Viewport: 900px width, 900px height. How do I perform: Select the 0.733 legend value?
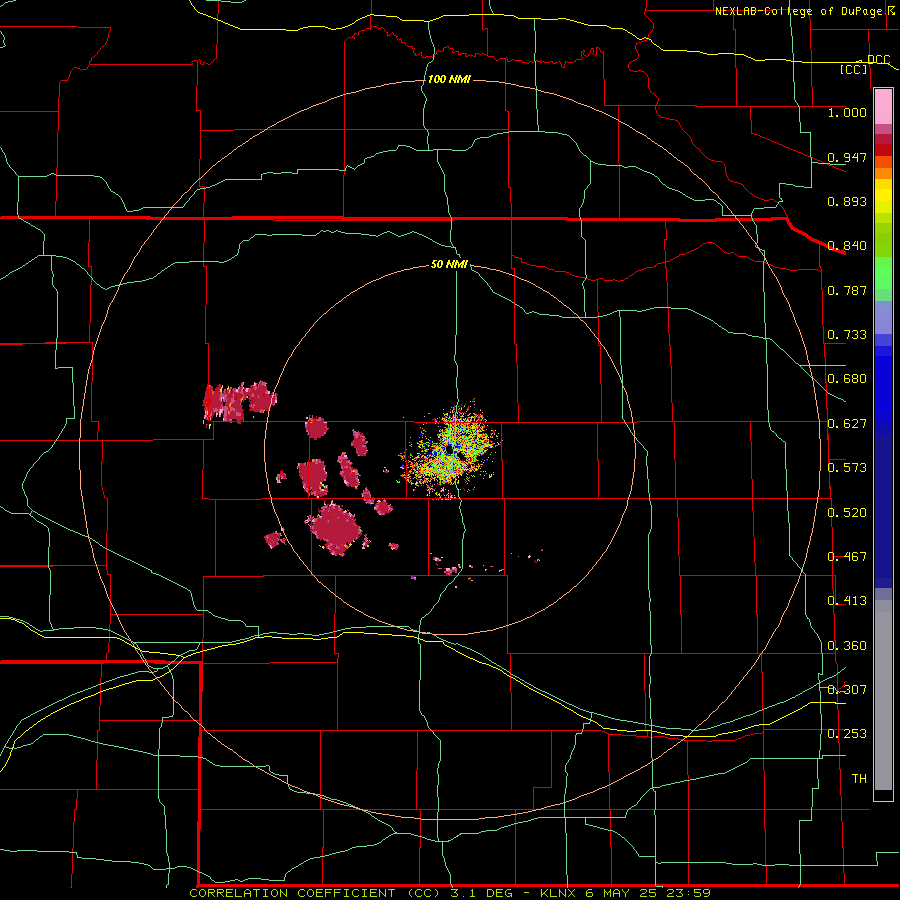tap(847, 335)
